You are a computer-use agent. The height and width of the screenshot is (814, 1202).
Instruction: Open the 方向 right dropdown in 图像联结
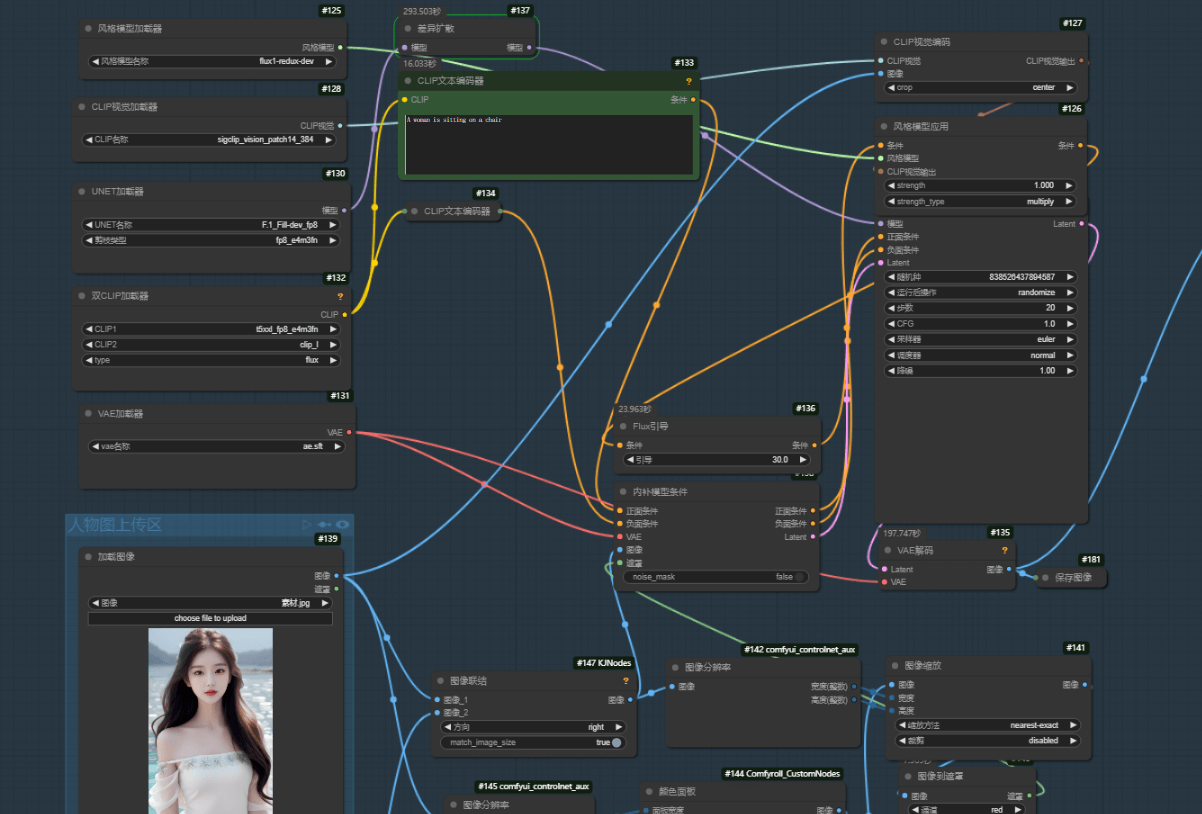point(533,728)
